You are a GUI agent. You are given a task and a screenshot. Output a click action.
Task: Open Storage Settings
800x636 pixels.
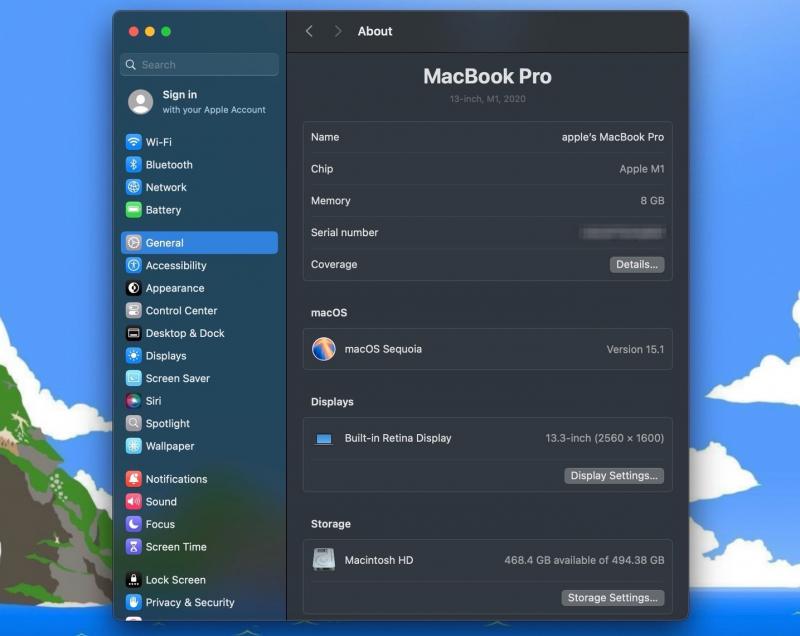pos(613,598)
